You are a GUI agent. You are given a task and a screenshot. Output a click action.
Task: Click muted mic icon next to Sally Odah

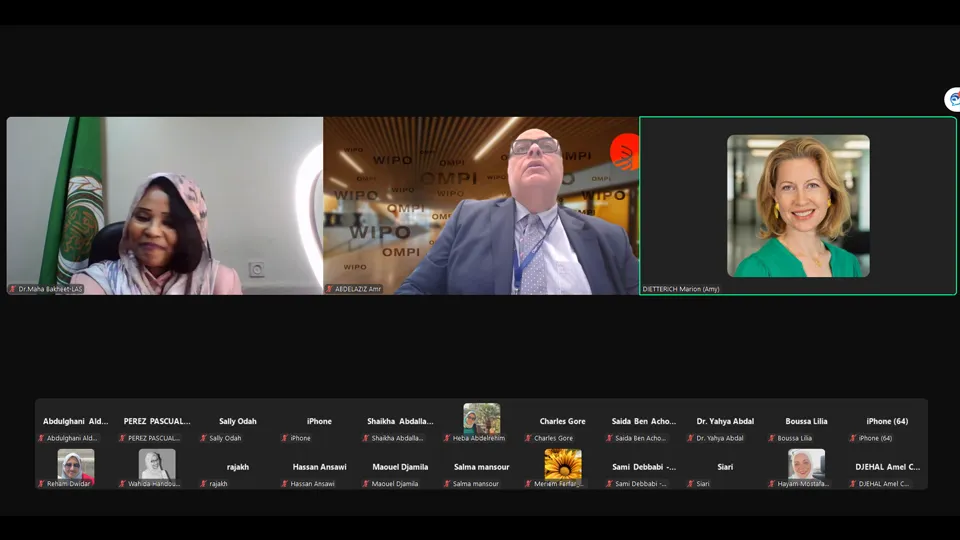(204, 438)
